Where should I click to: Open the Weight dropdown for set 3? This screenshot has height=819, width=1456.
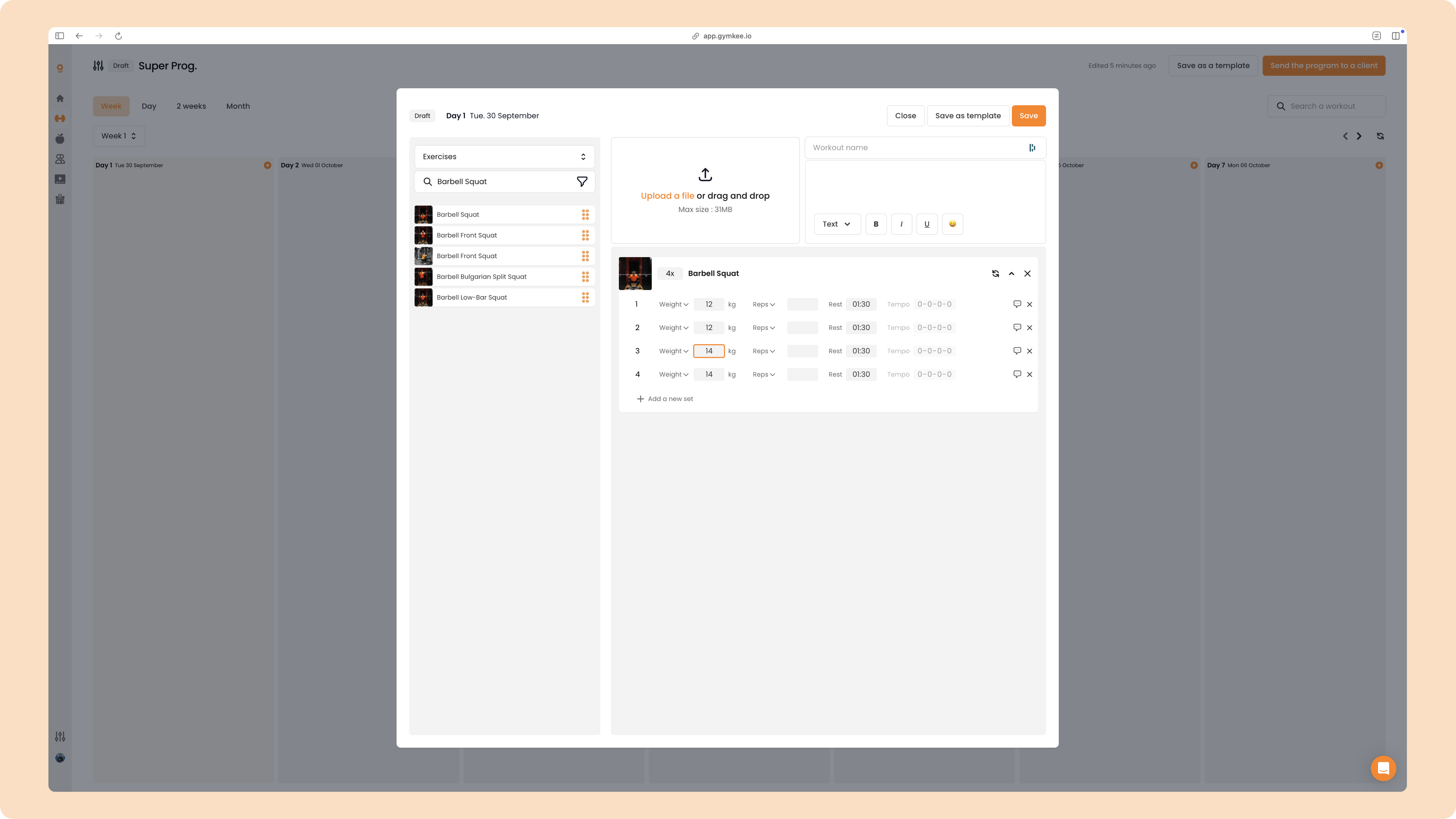pos(673,351)
